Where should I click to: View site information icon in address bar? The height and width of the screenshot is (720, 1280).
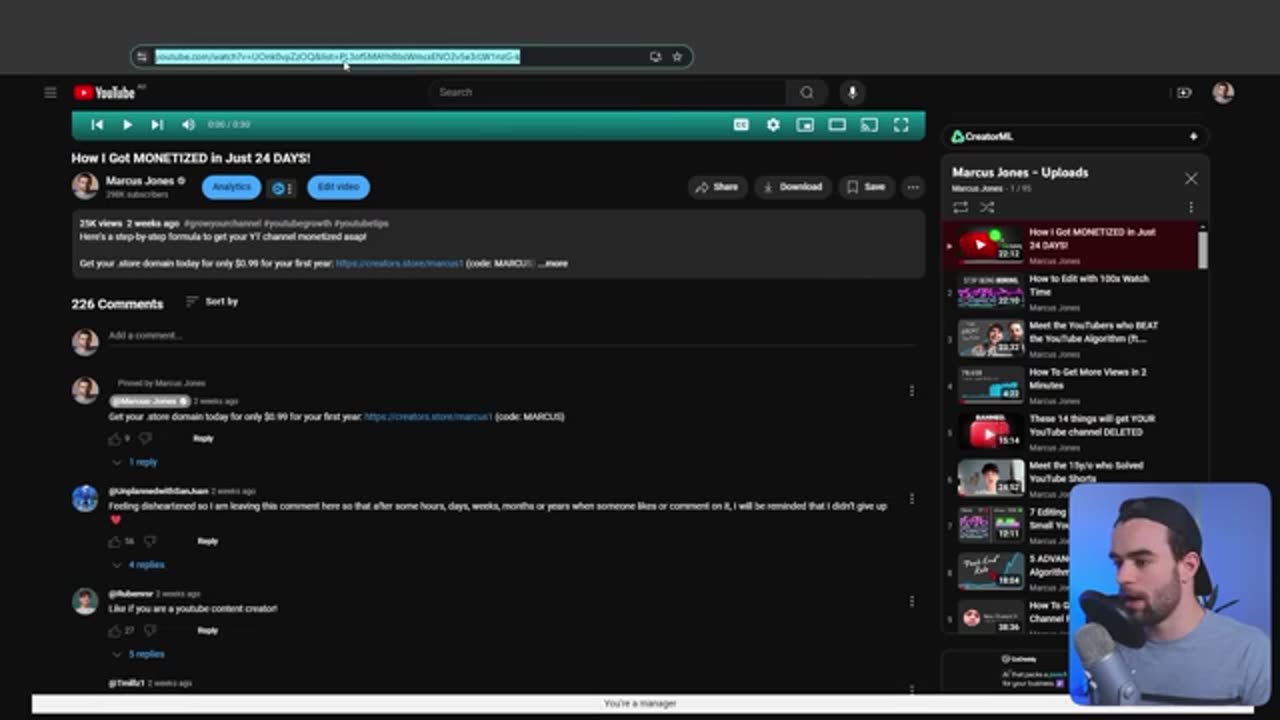142,57
